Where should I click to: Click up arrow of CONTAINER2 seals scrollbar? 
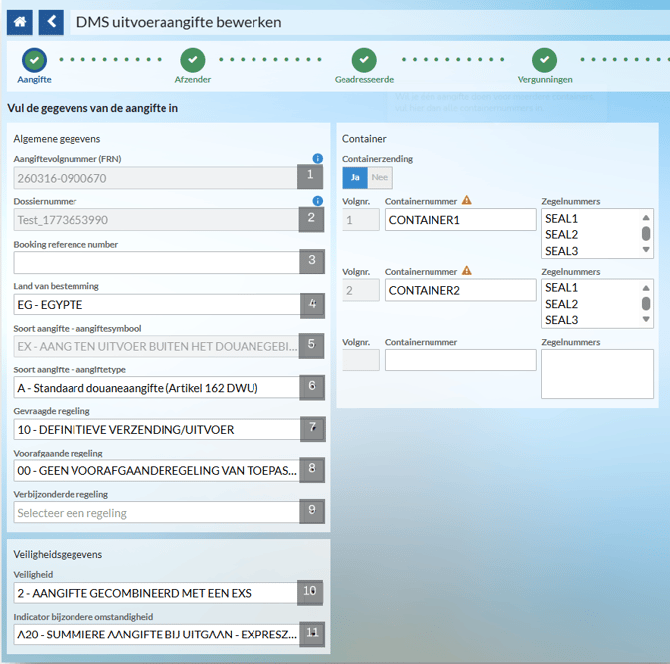point(646,288)
